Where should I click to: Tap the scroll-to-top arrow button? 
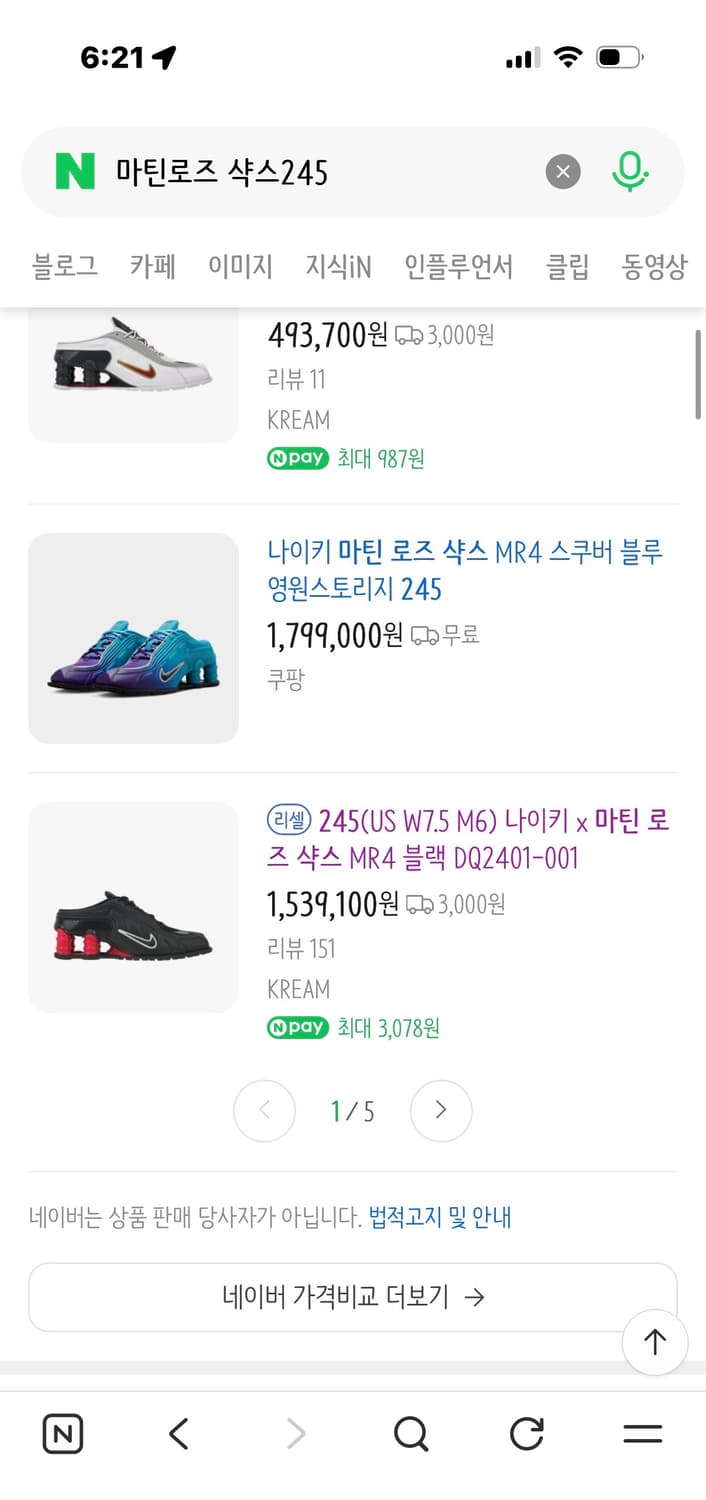pos(655,1343)
